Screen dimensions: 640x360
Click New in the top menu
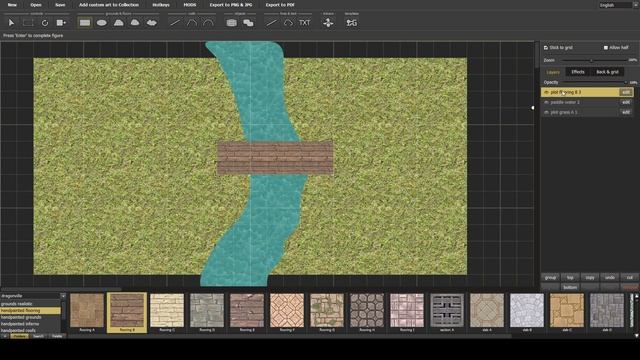[x=12, y=5]
